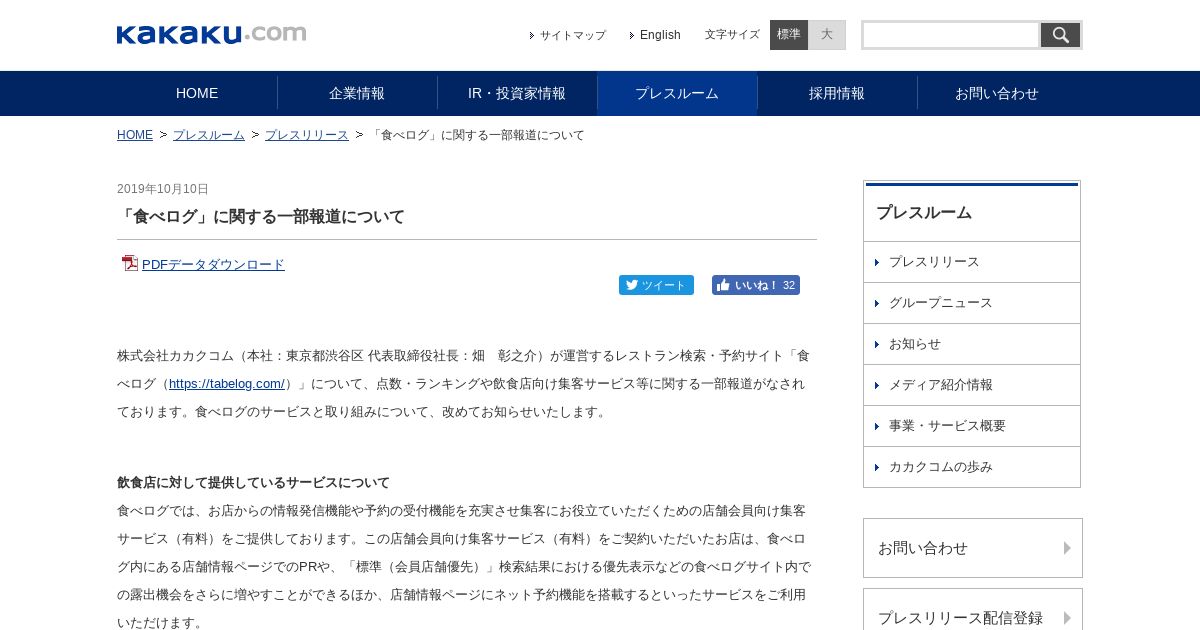Click the arrow icon beside サイトマップ
Image resolution: width=1200 pixels, height=630 pixels.
pos(532,35)
